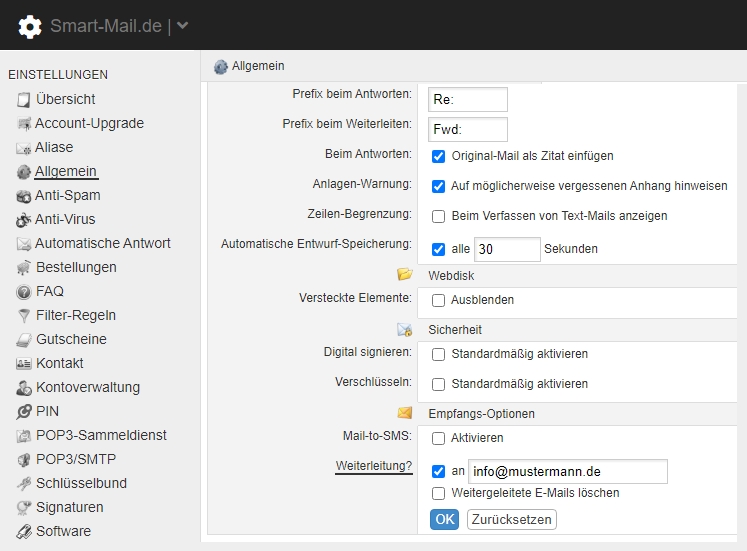Enable Verschlüsseln by default checkbox

[438, 384]
